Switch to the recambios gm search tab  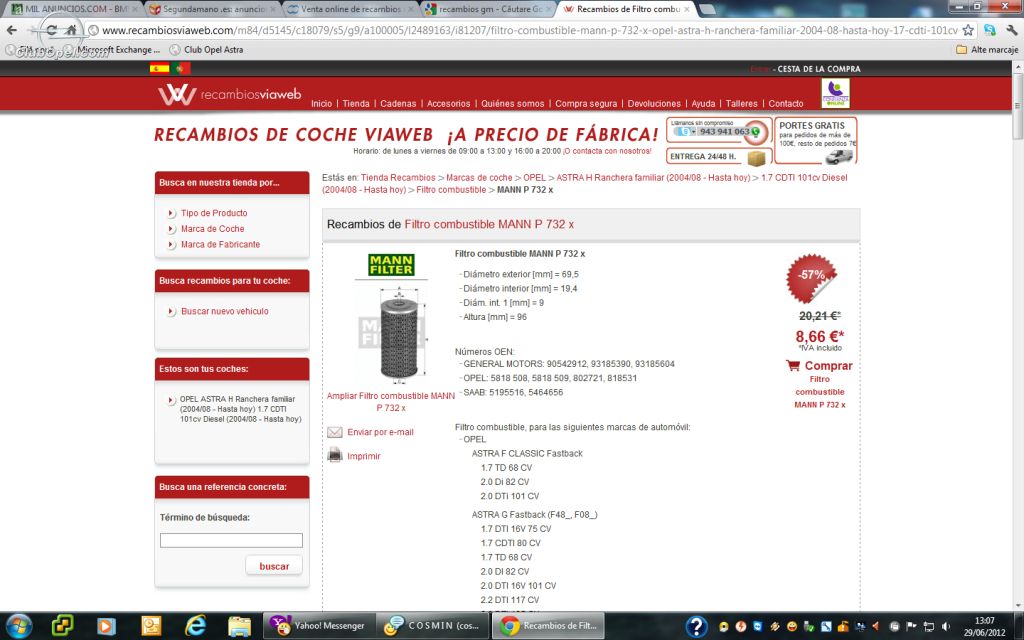point(489,9)
